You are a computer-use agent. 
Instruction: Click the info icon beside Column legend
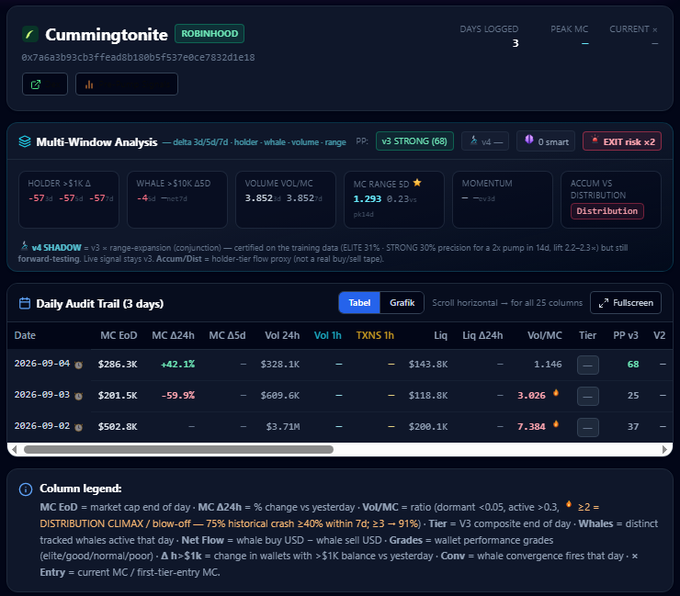click(x=26, y=489)
